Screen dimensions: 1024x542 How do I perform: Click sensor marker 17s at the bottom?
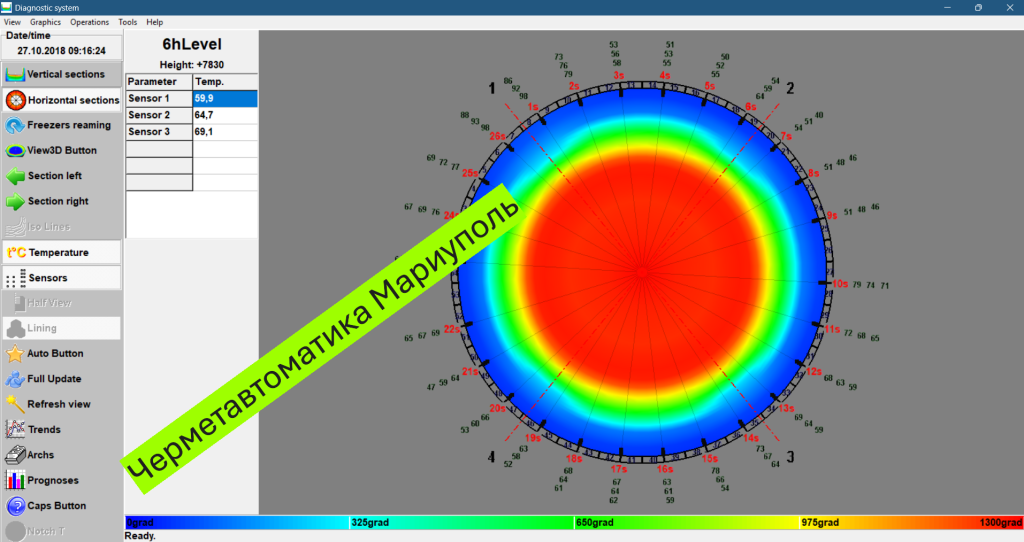618,469
